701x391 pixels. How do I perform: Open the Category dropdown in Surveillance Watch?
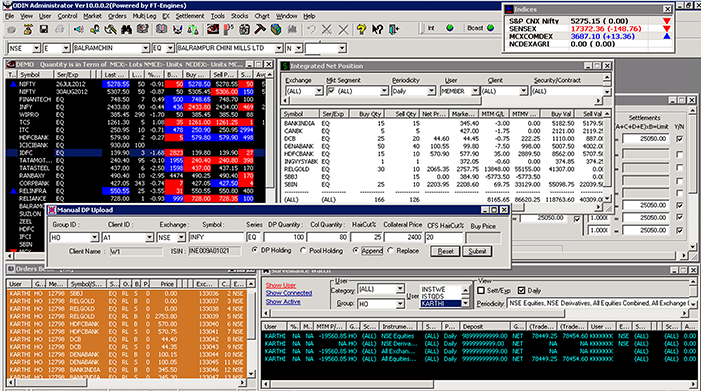(400, 289)
